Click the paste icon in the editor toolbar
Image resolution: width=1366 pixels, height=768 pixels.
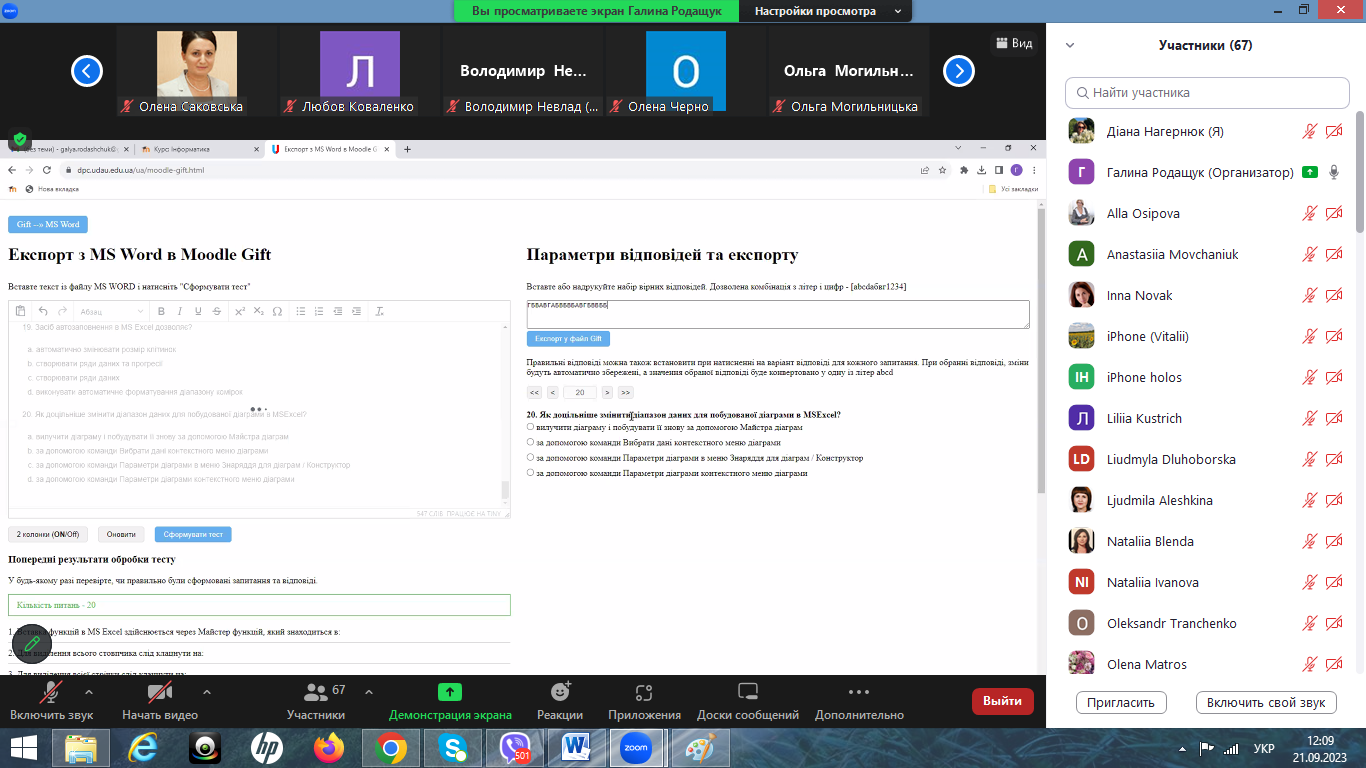22,312
